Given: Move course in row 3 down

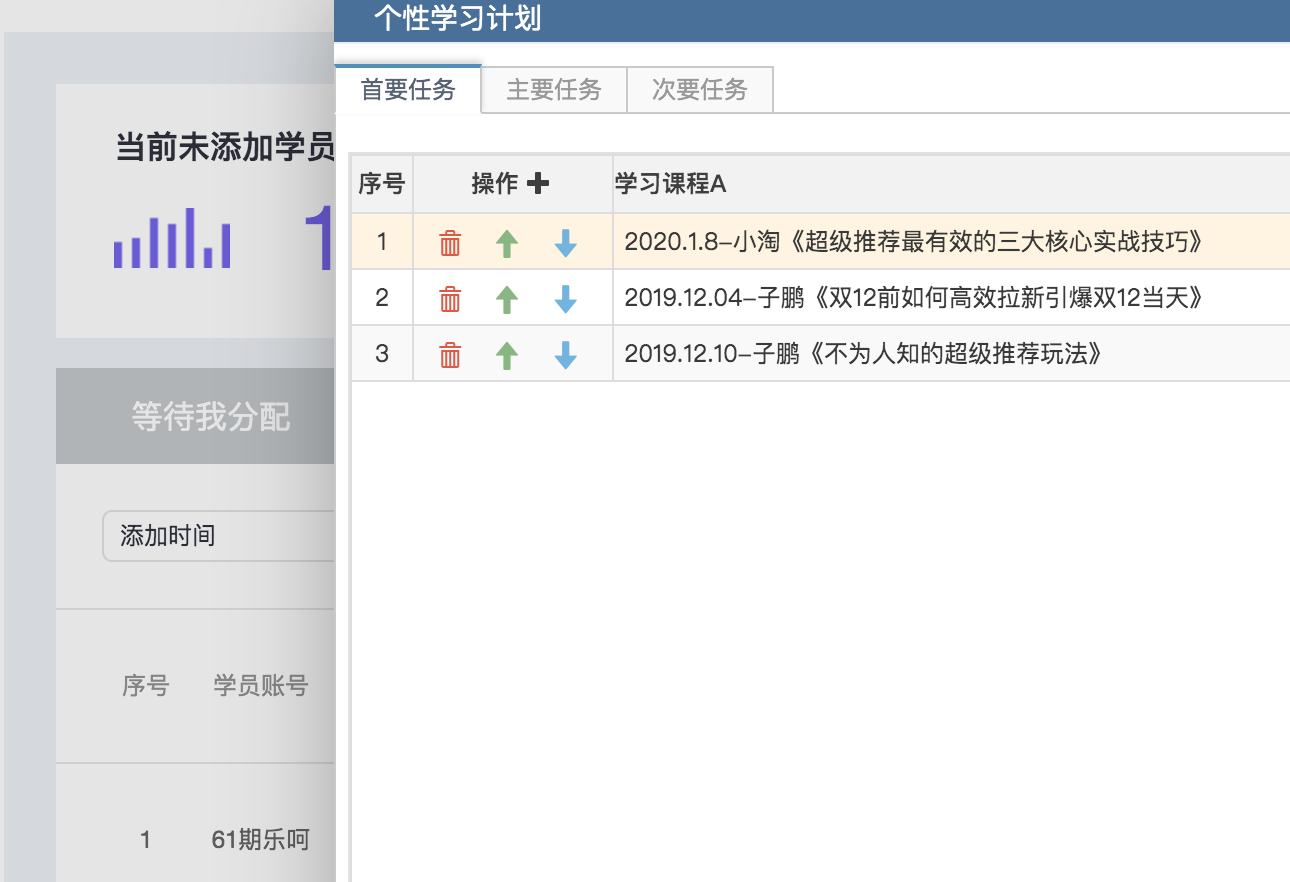Looking at the screenshot, I should coord(565,355).
